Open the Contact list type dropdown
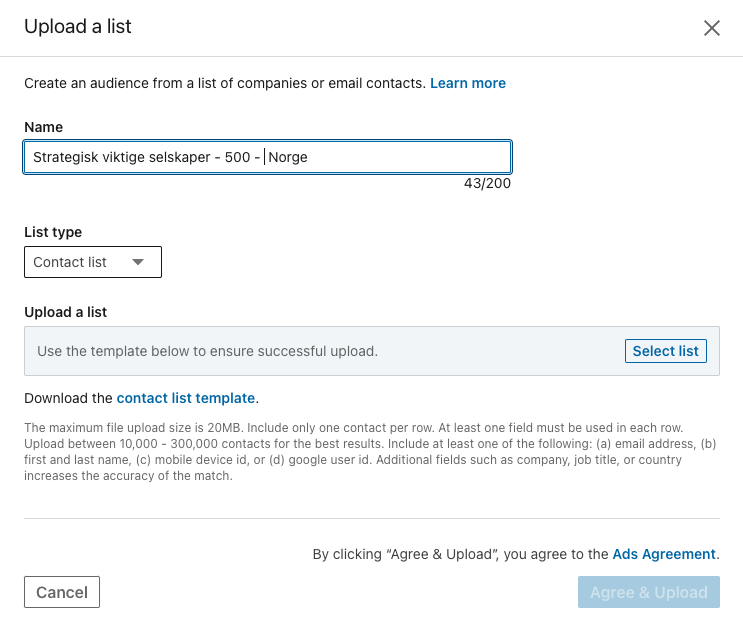743x621 pixels. (x=92, y=262)
